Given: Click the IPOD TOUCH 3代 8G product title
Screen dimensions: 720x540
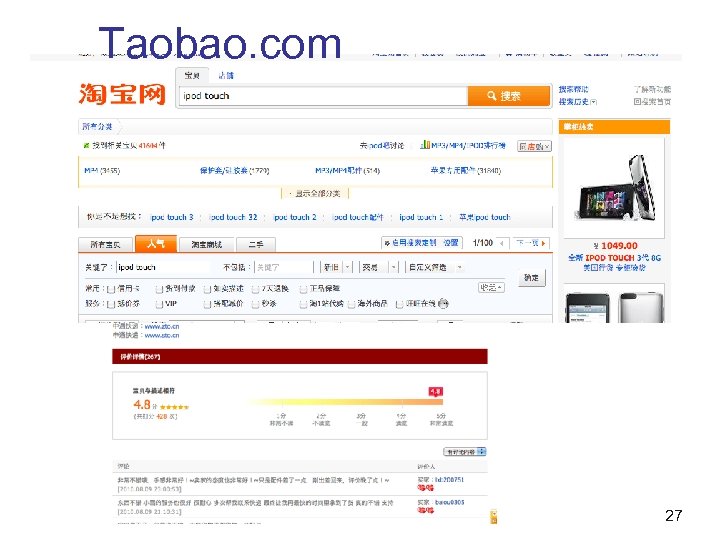Looking at the screenshot, I should pyautogui.click(x=614, y=258).
